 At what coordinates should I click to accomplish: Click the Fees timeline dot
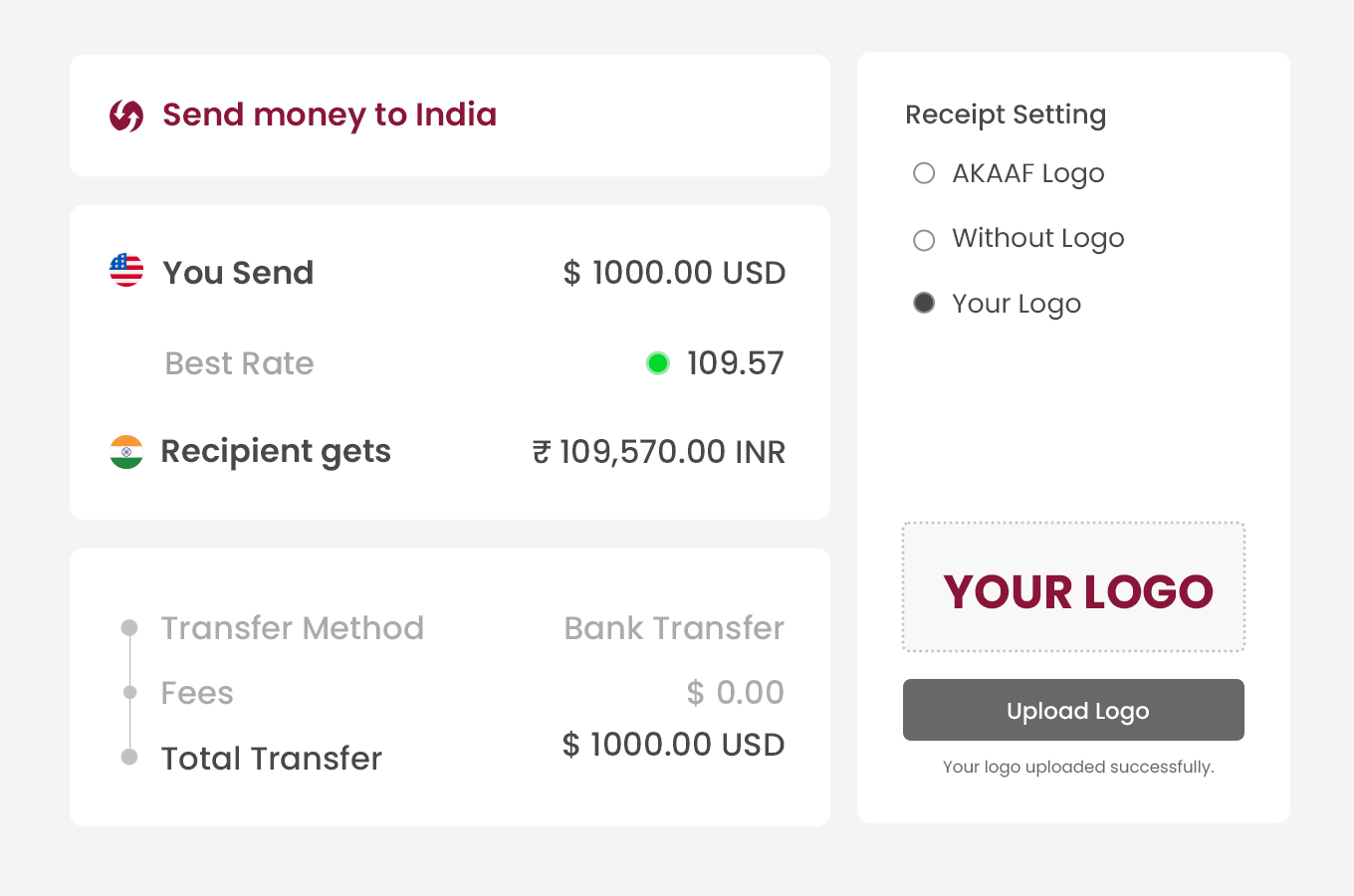[129, 692]
